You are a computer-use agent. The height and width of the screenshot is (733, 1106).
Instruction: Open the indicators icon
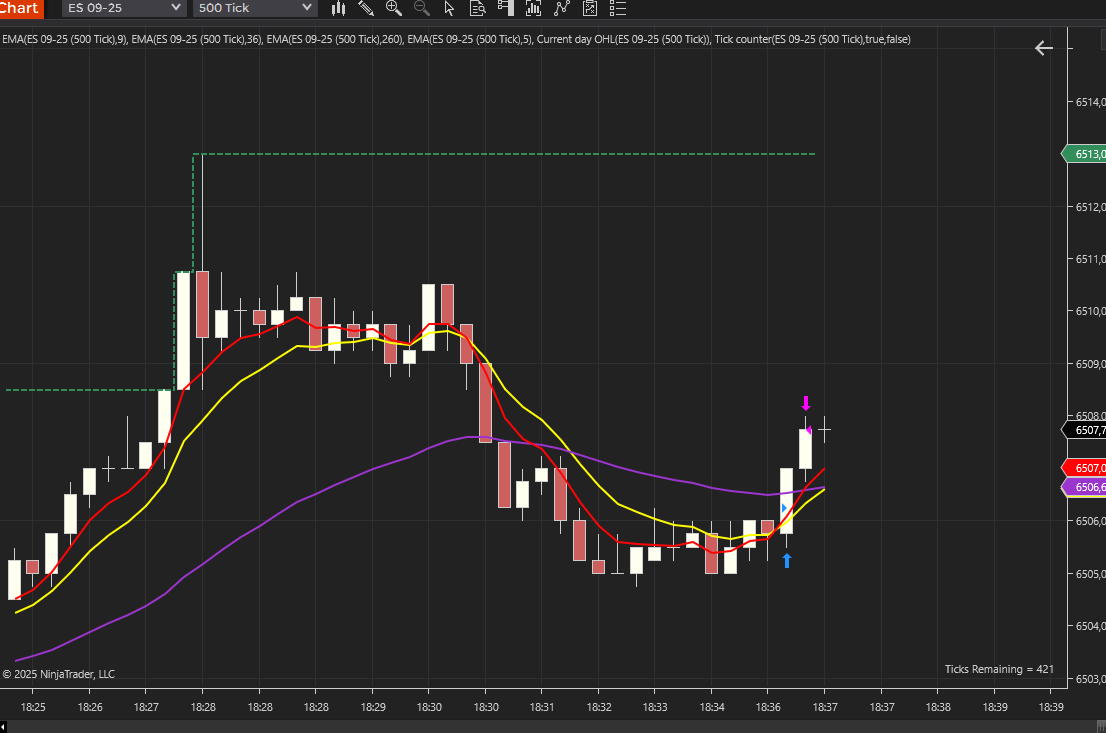pos(561,8)
